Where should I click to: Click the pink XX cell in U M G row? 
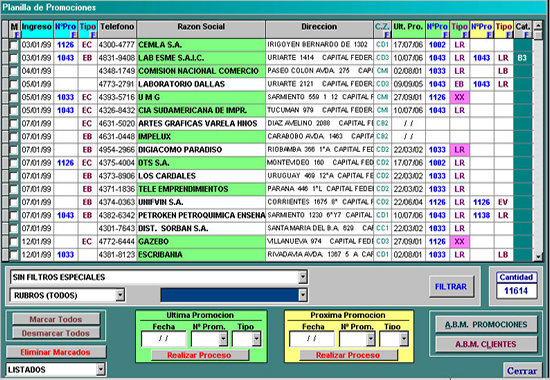click(x=460, y=97)
